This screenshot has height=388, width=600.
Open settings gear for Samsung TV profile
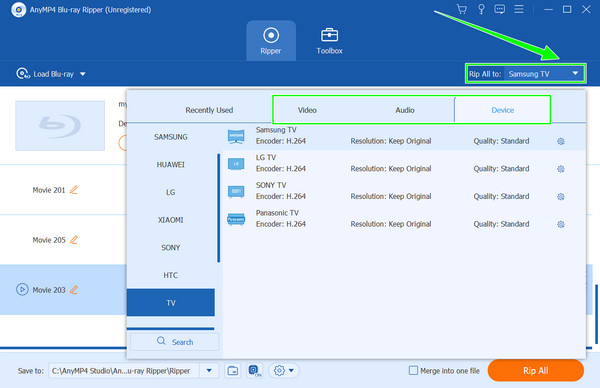point(561,141)
